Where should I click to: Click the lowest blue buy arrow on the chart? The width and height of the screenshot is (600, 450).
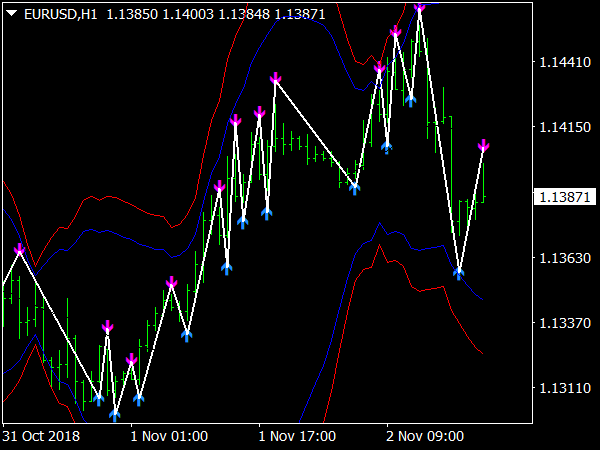pos(114,415)
